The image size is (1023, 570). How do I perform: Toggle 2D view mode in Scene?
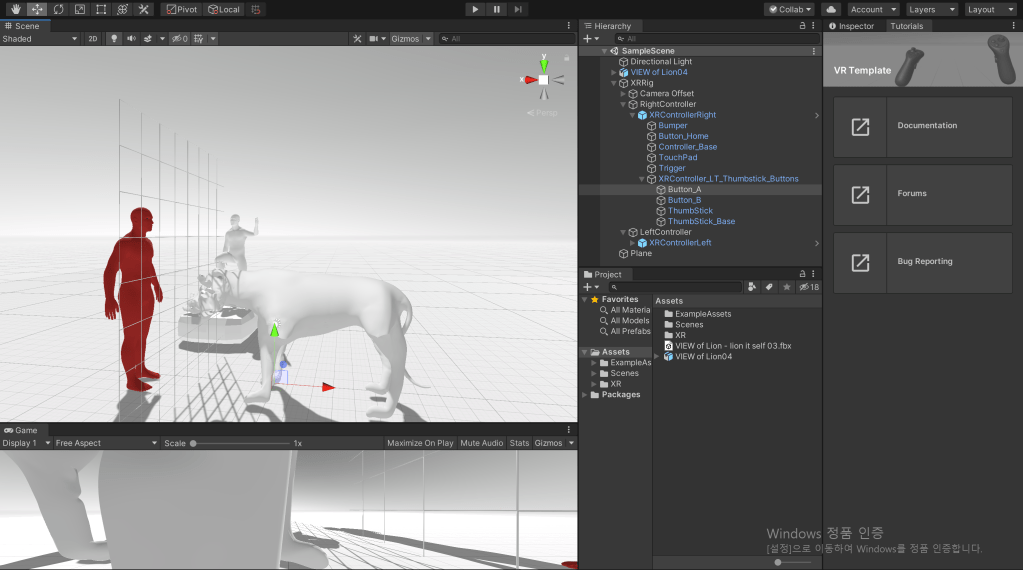tap(92, 39)
